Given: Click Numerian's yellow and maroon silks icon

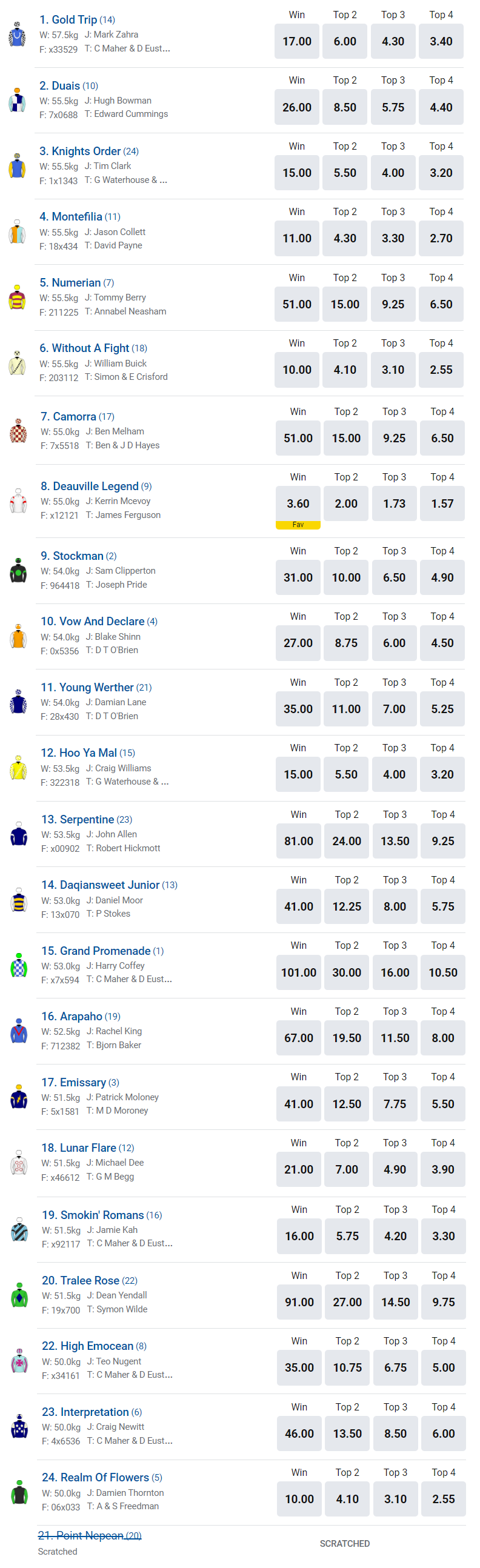Looking at the screenshot, I should click(x=17, y=297).
